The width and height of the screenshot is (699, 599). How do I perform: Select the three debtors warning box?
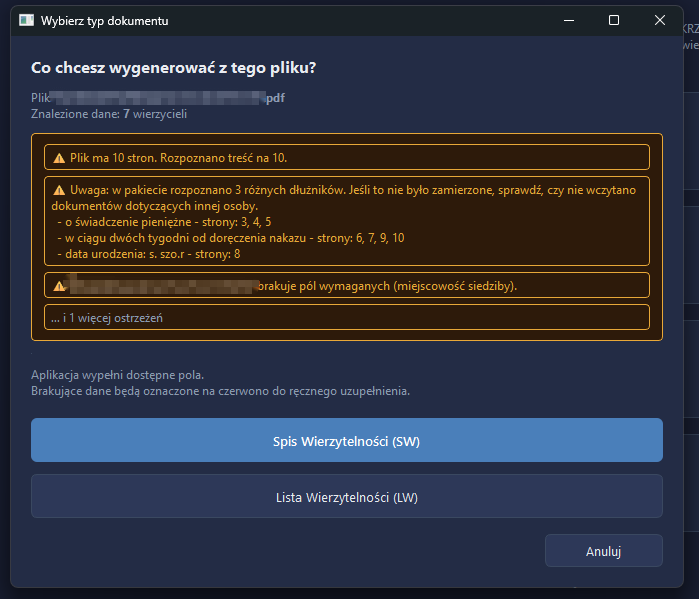tap(347, 221)
